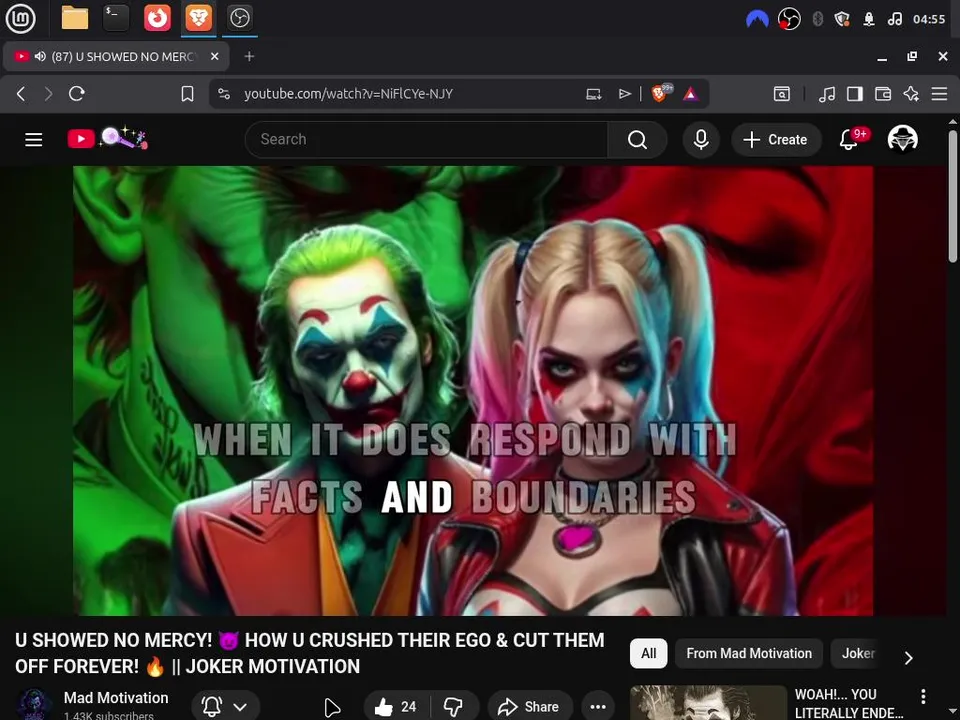
Task: Open the OBS Studio panel icon
Action: [x=239, y=18]
